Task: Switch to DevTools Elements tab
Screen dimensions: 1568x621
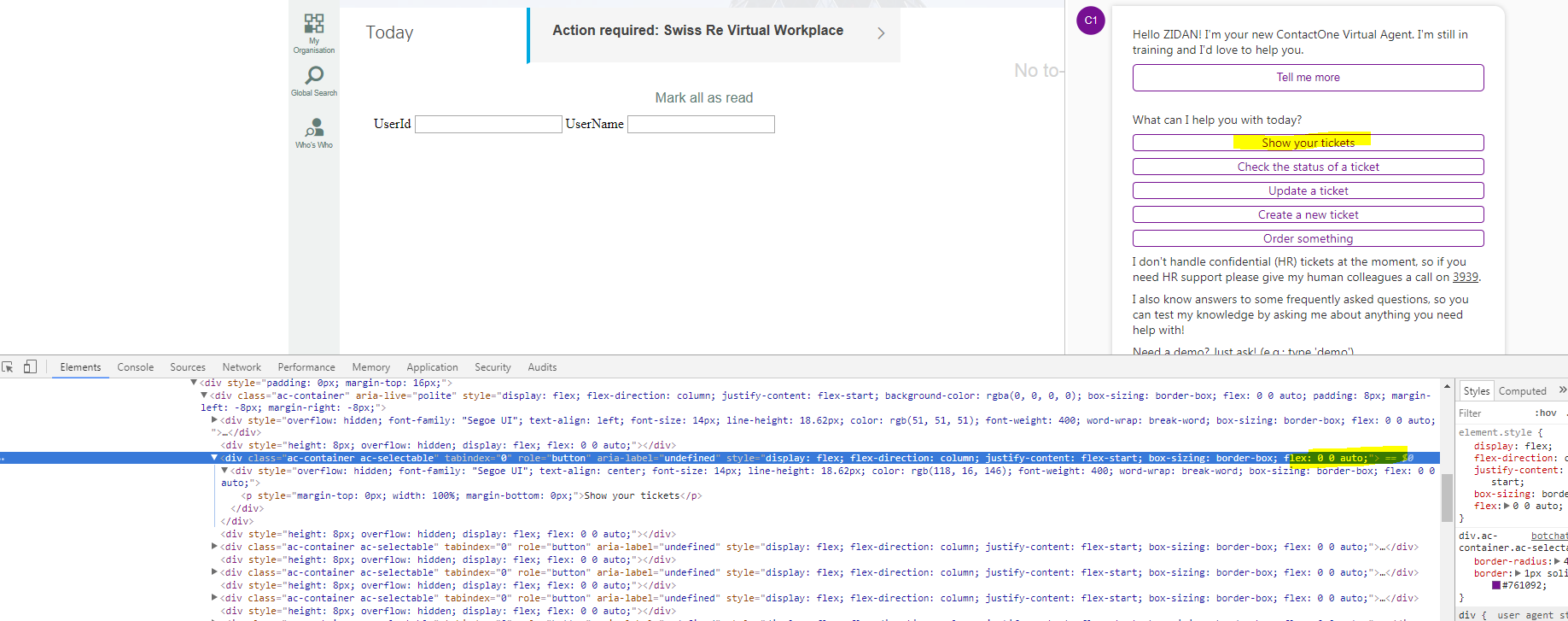Action: pos(80,367)
